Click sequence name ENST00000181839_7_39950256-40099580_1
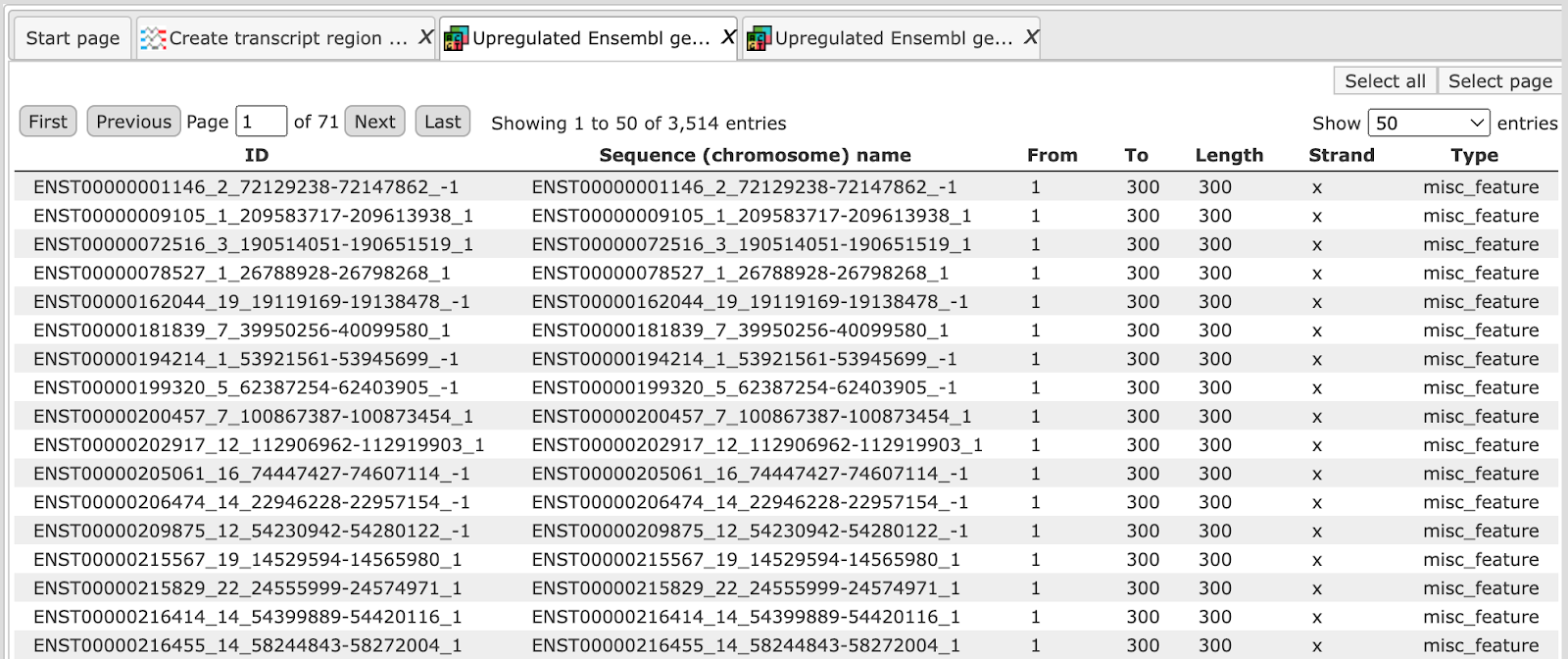 pyautogui.click(x=741, y=330)
